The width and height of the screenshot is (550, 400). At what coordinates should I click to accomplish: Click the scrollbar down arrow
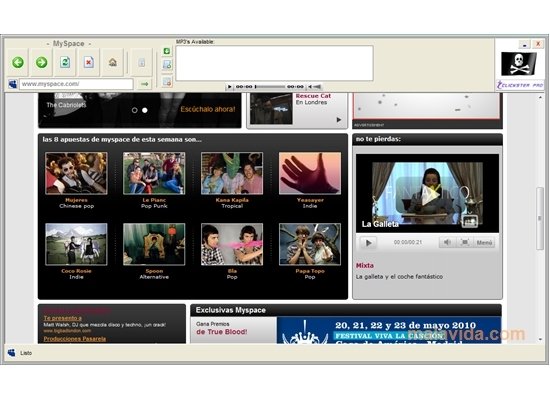point(539,339)
